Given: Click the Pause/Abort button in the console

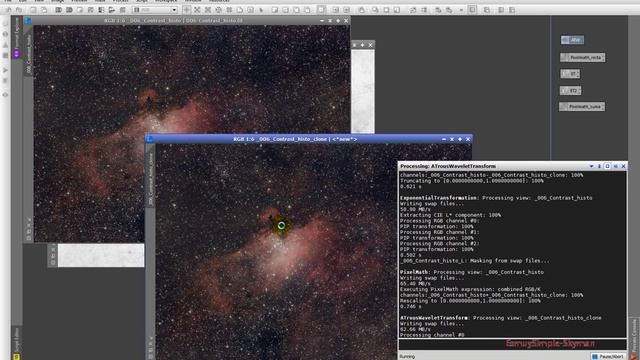Looking at the screenshot, I should 608,356.
